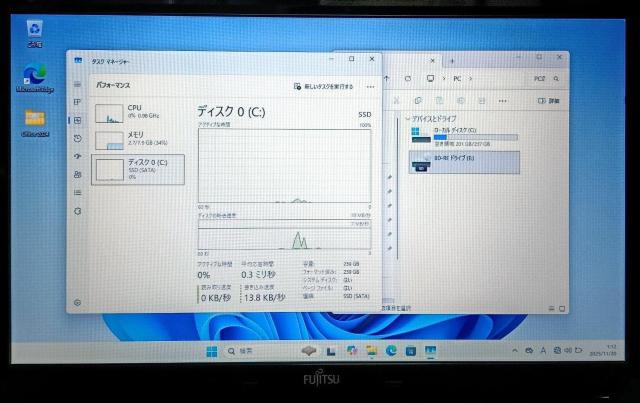Viewport: 640px width, 403px height.
Task: Expand the chevron after PC in address bar
Action: [x=471, y=78]
